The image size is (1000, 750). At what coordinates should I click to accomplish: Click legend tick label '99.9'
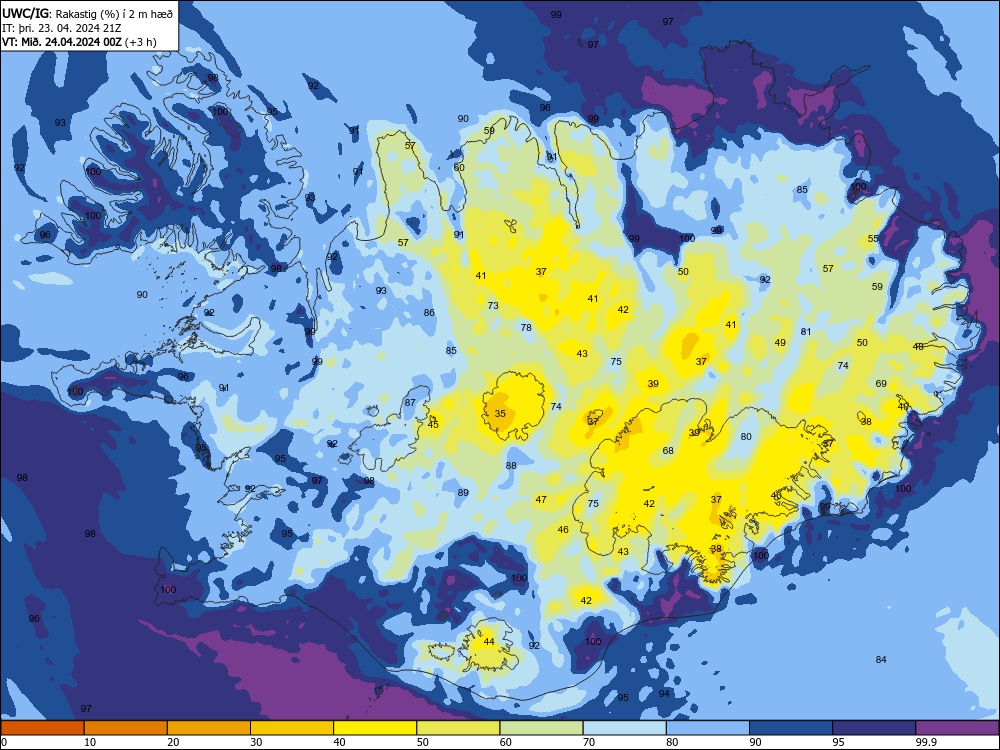tap(926, 742)
